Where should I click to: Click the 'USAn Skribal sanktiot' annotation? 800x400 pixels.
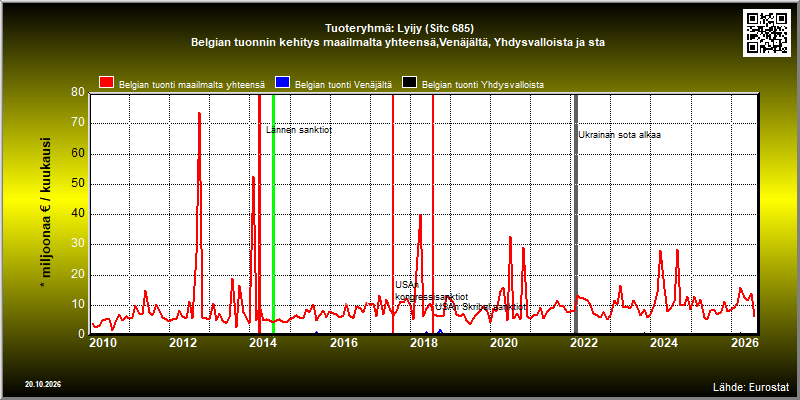tap(480, 307)
